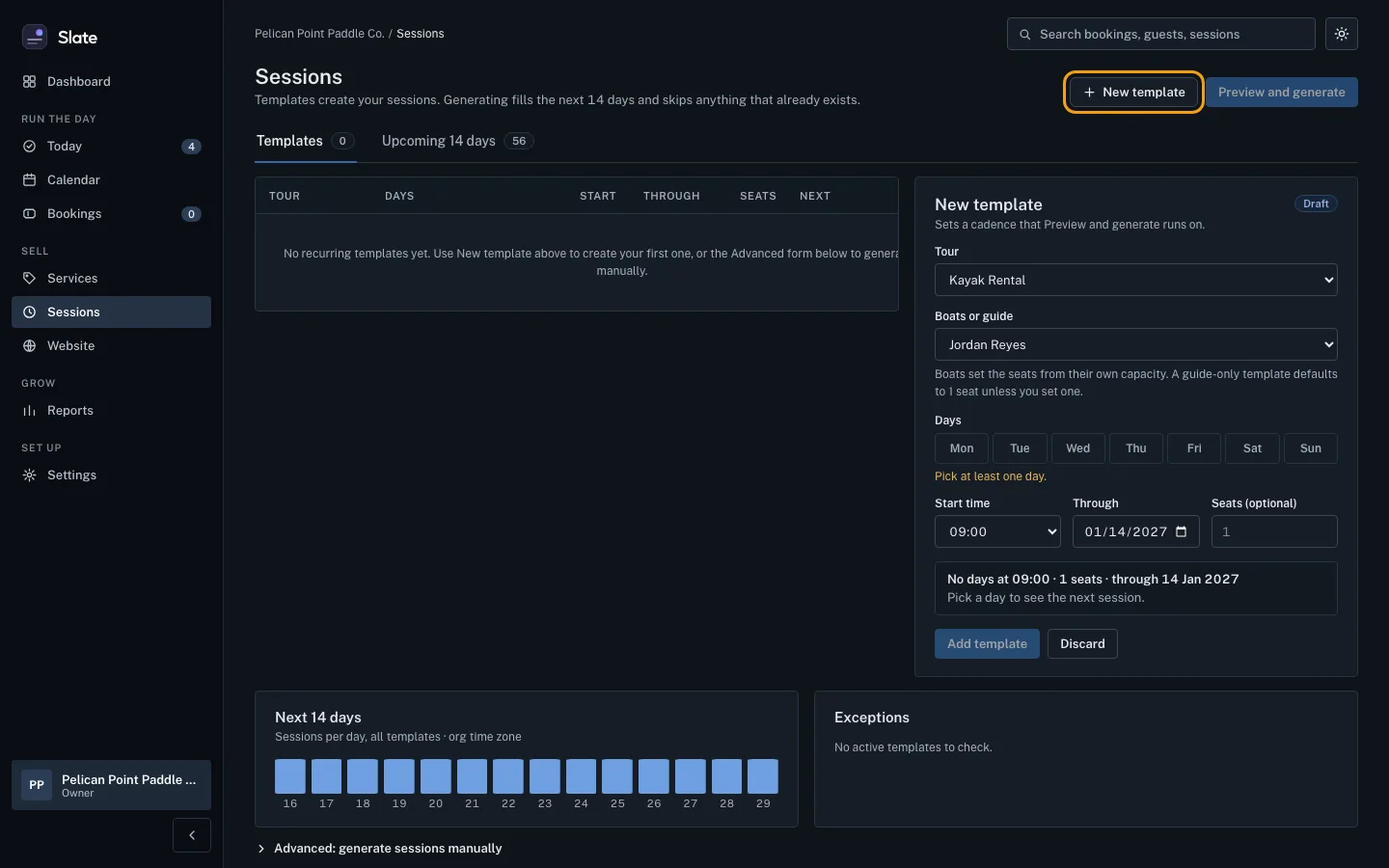Collapse the sidebar with the chevron button

coord(192,835)
